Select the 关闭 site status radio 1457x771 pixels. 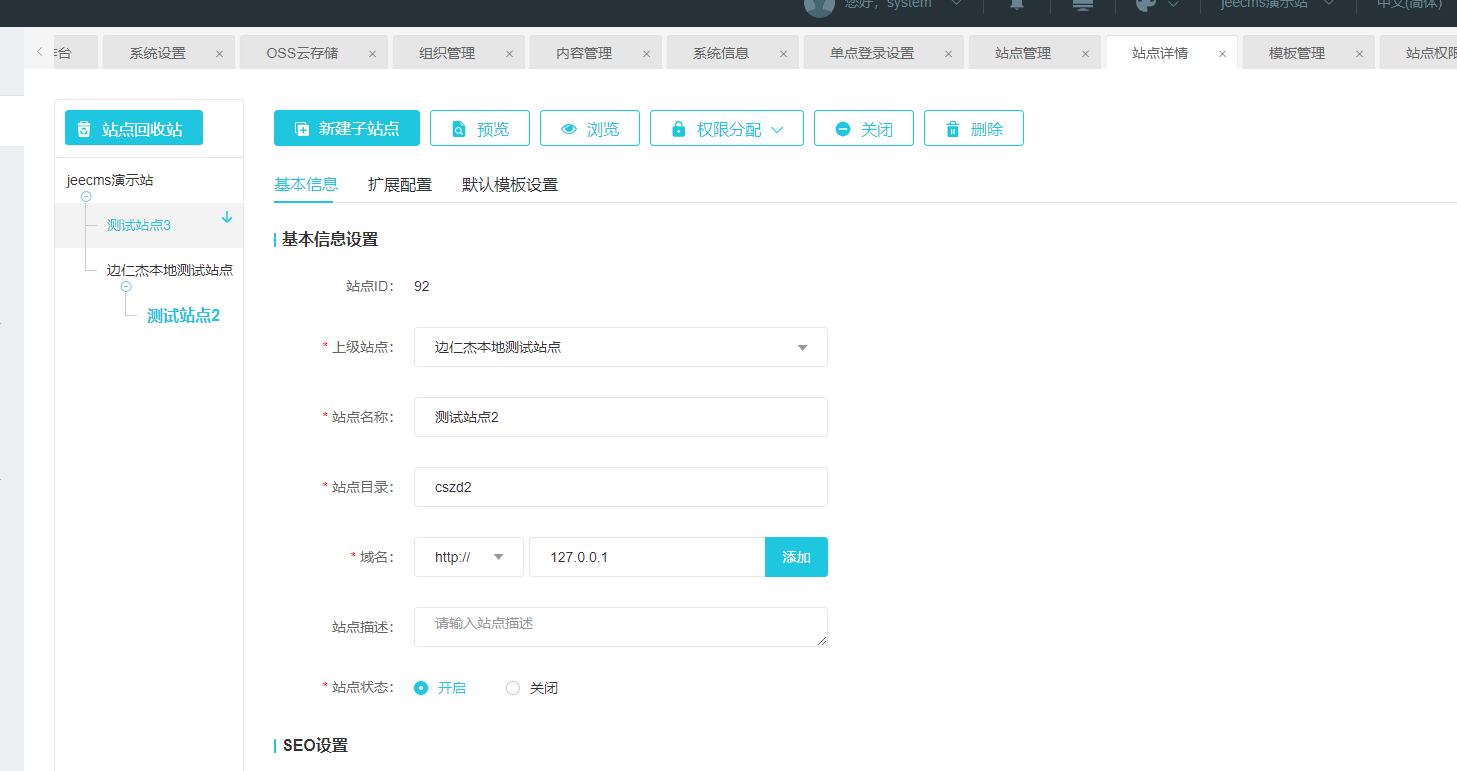pyautogui.click(x=513, y=688)
